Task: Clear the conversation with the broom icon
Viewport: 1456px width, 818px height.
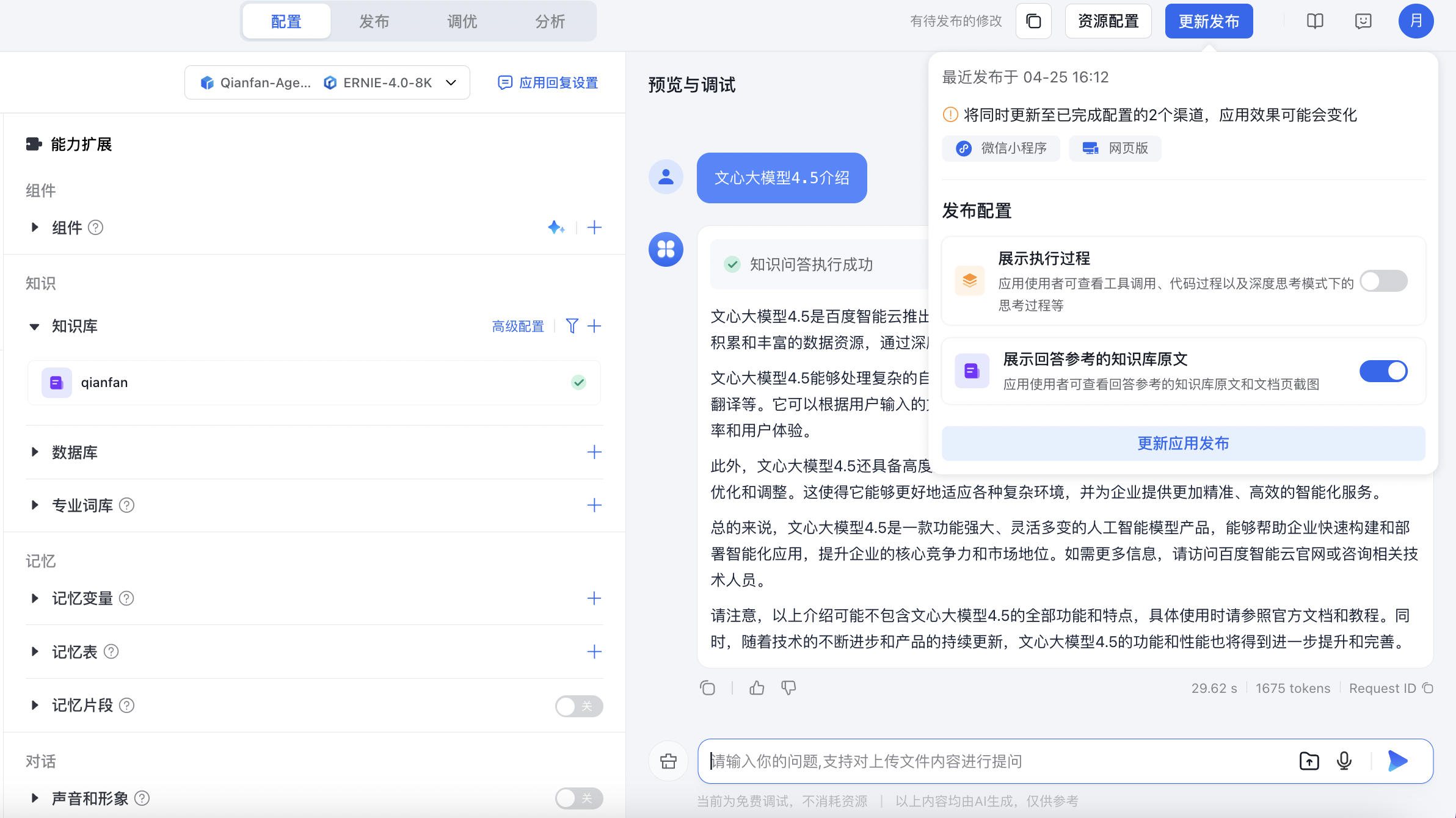Action: pyautogui.click(x=669, y=761)
